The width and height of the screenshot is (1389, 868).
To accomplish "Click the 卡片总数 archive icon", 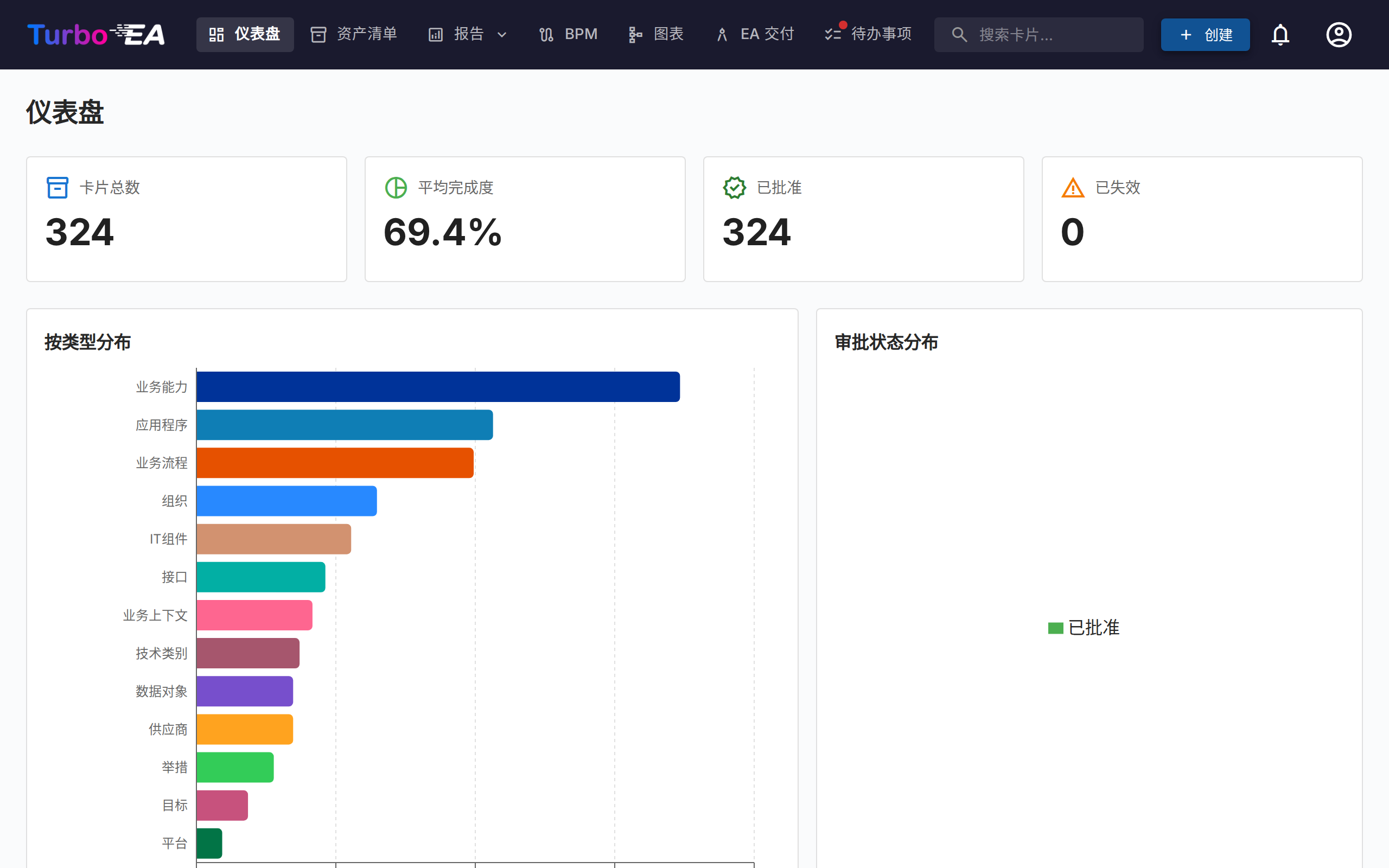I will click(57, 188).
